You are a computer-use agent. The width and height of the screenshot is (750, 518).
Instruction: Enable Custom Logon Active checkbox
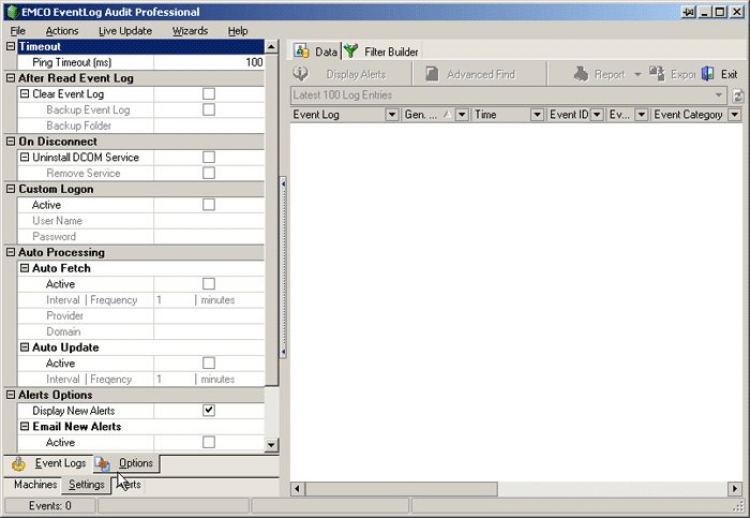pos(209,204)
